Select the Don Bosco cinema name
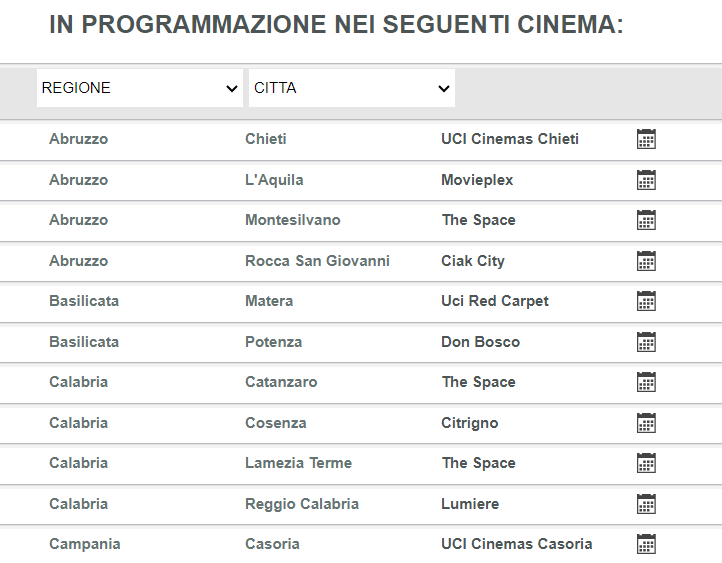 [480, 342]
